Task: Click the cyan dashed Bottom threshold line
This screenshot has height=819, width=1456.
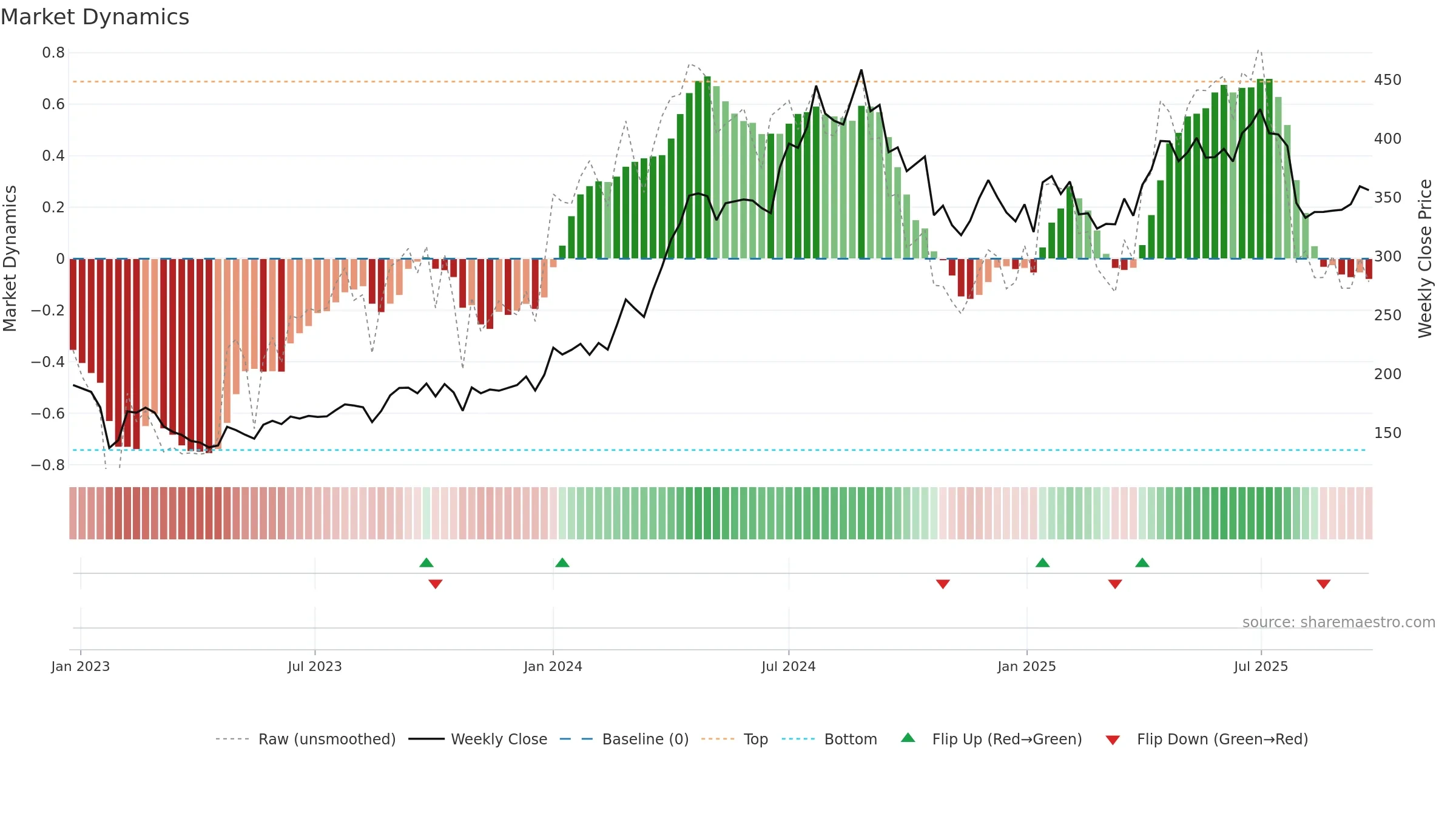Action: click(720, 450)
